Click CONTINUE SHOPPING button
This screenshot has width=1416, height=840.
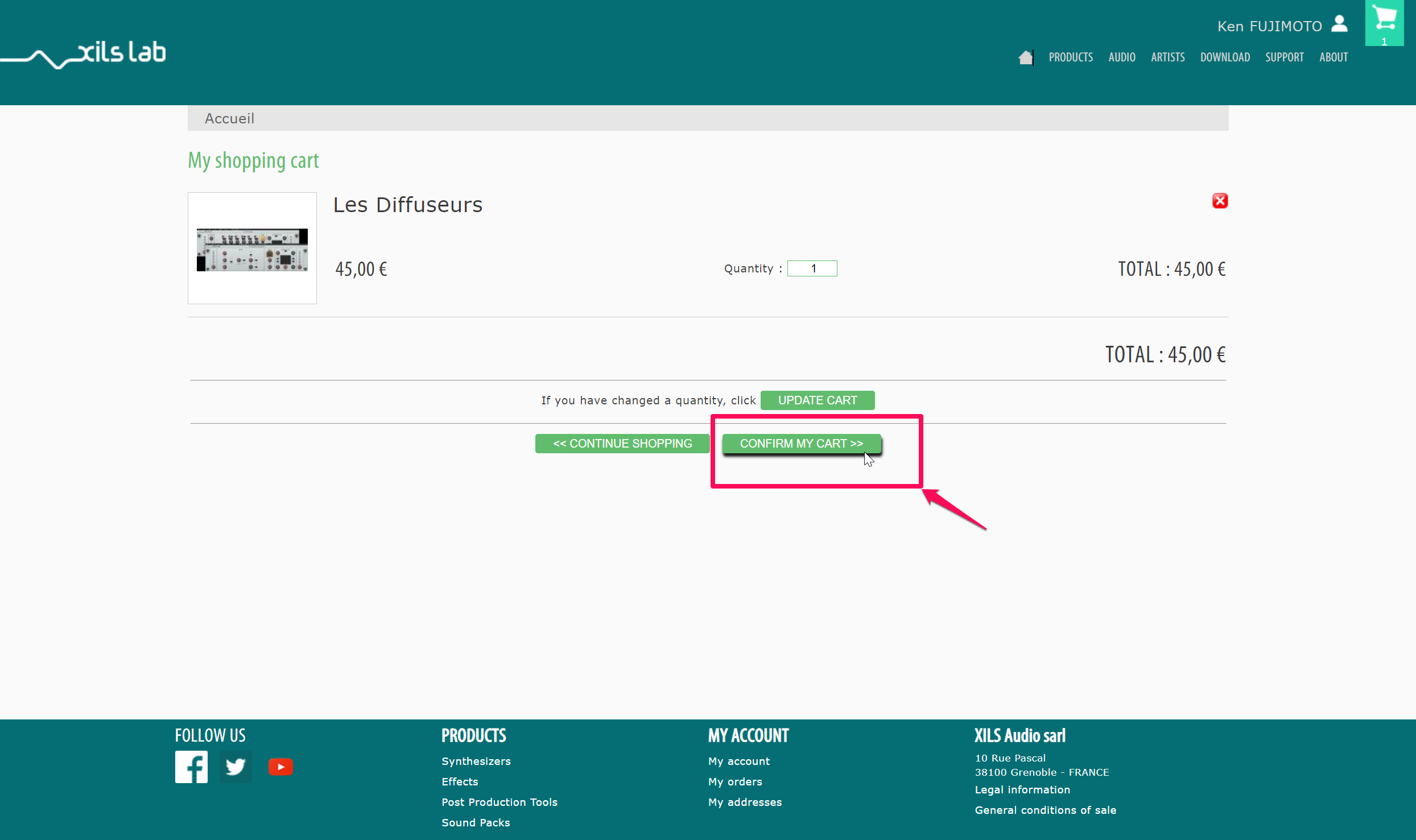622,444
